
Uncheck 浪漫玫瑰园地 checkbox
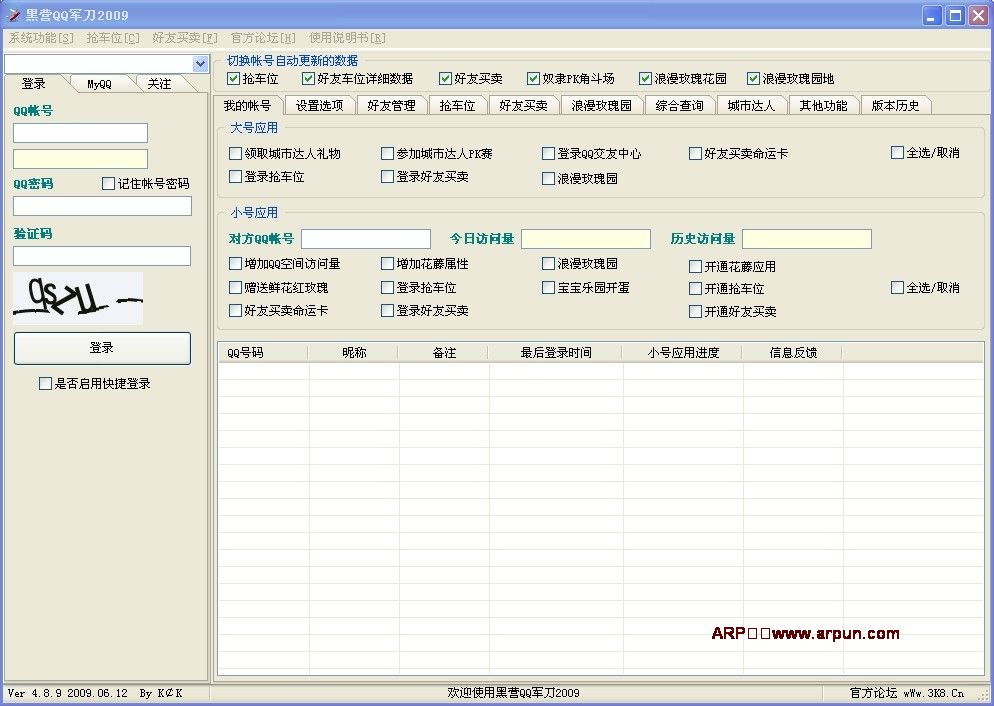754,79
